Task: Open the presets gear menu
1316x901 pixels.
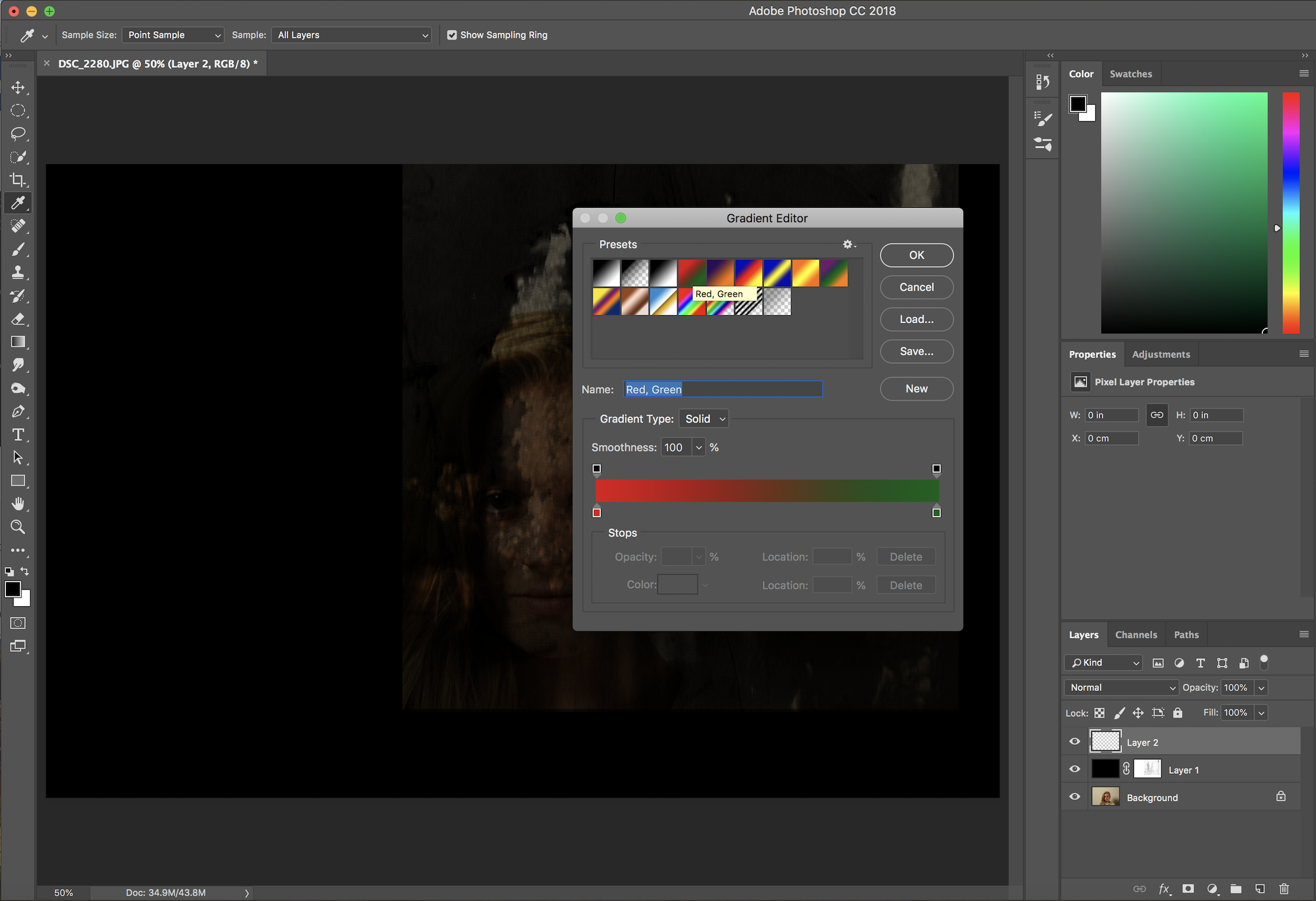Action: tap(849, 244)
